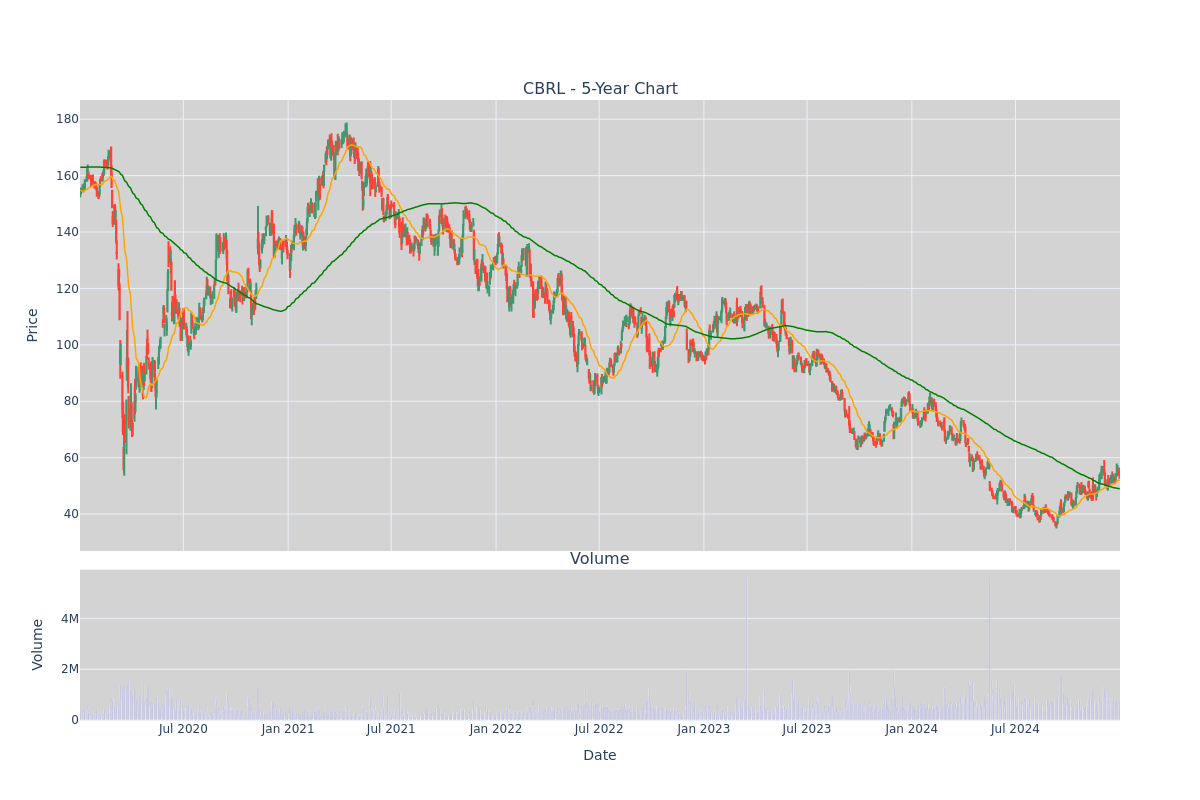Select the "Jan 2024" date tick label
Viewport: 1200px width, 800px height.
pos(912,729)
